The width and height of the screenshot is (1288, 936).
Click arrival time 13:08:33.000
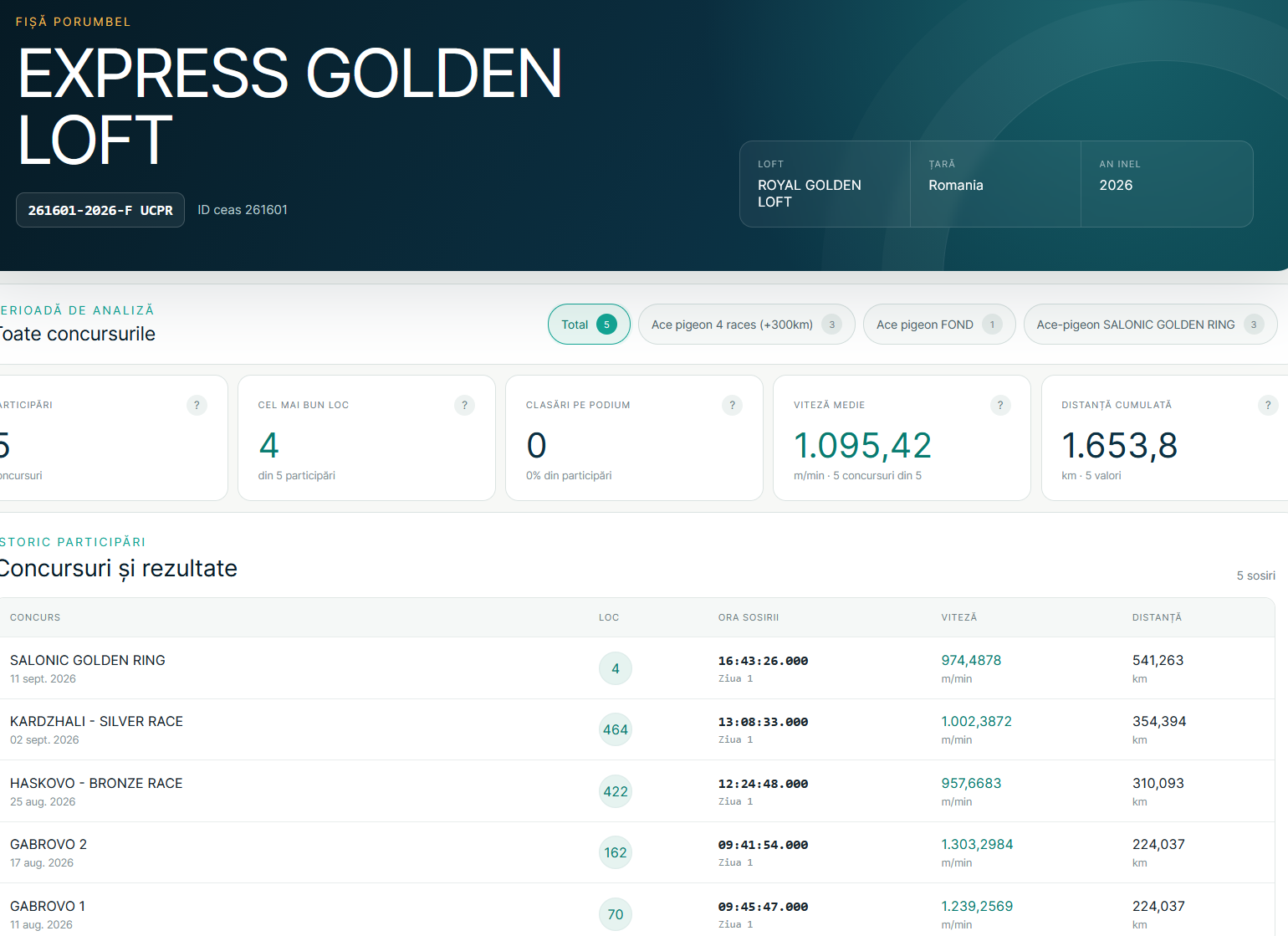[763, 722]
